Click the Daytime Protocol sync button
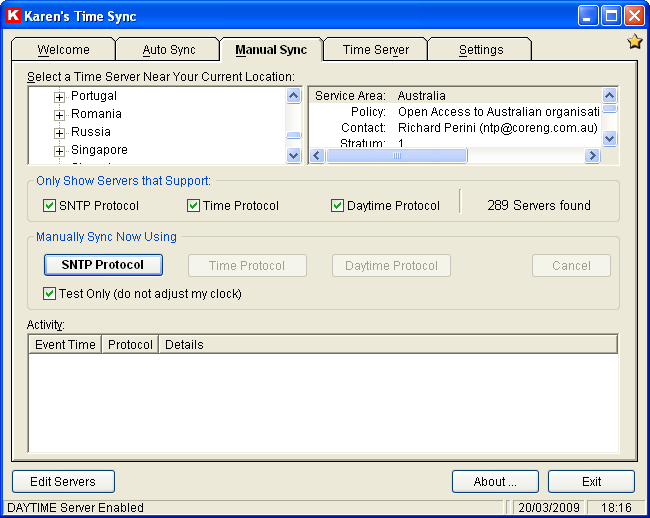 (391, 265)
